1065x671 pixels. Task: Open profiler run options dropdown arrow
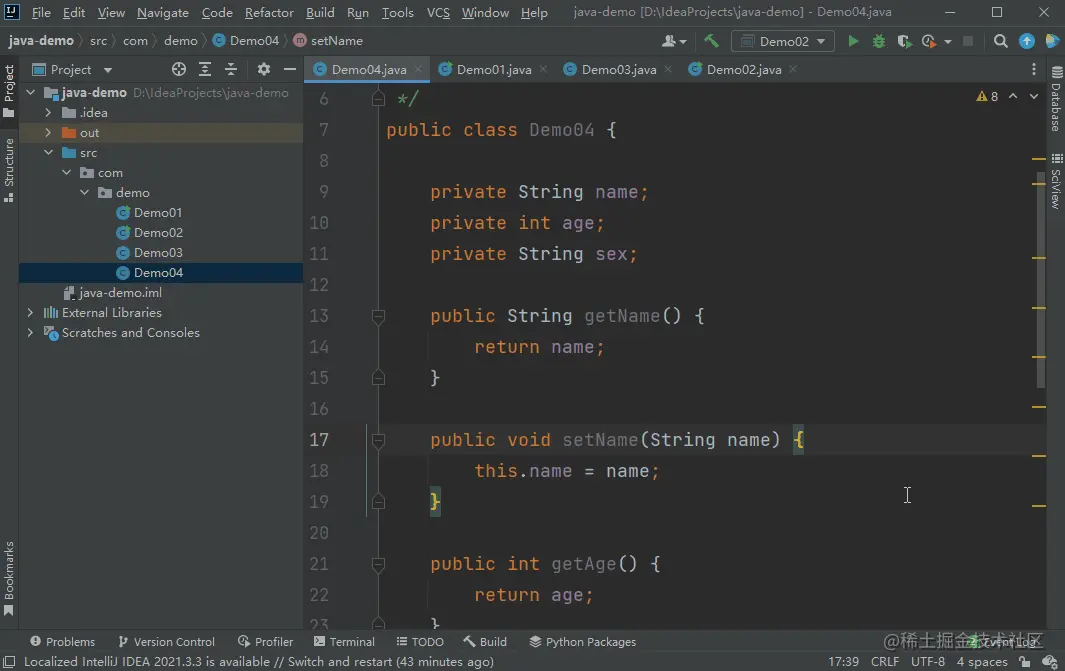pyautogui.click(x=947, y=41)
